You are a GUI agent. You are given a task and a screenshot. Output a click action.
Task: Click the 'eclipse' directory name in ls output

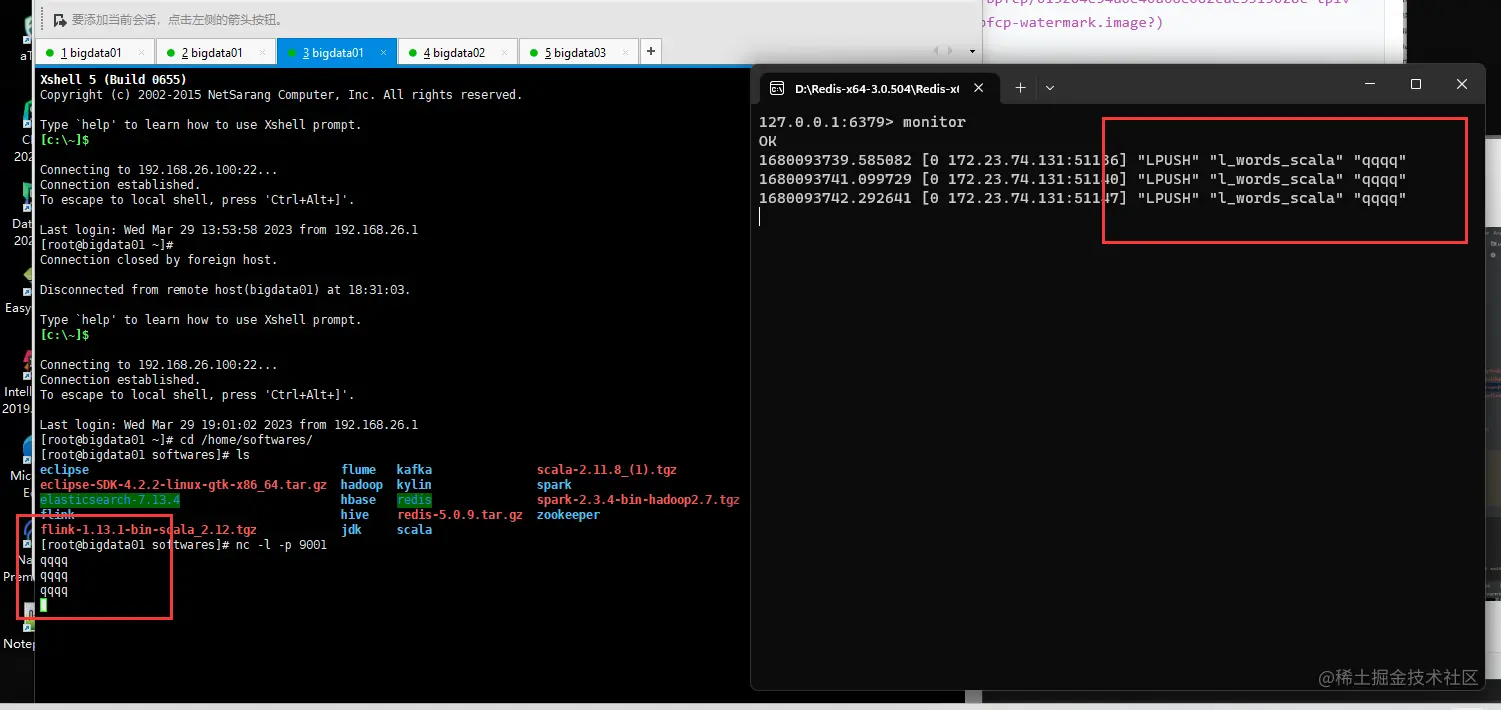(x=64, y=470)
